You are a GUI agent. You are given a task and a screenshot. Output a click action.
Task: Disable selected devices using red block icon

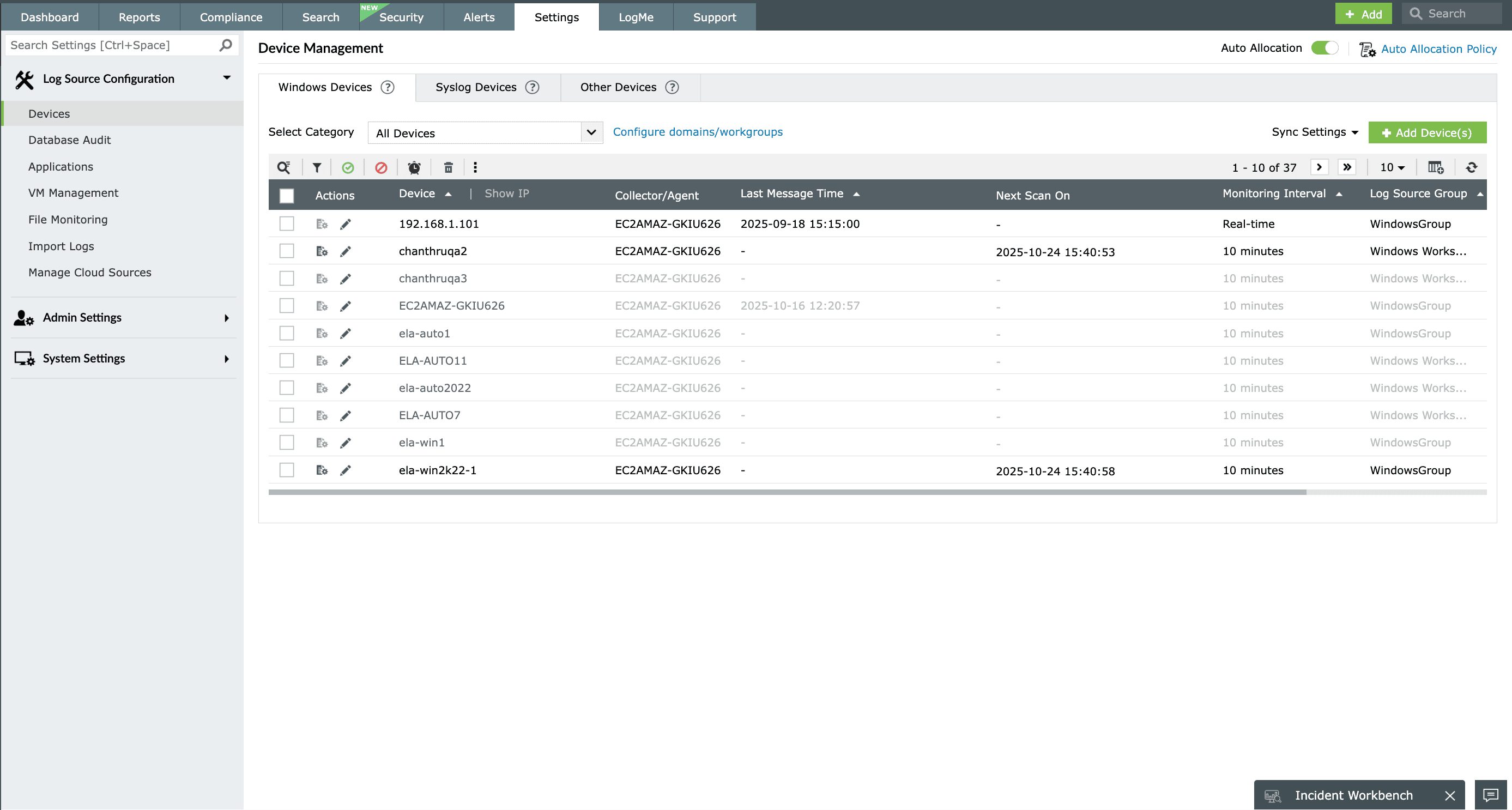pyautogui.click(x=382, y=167)
